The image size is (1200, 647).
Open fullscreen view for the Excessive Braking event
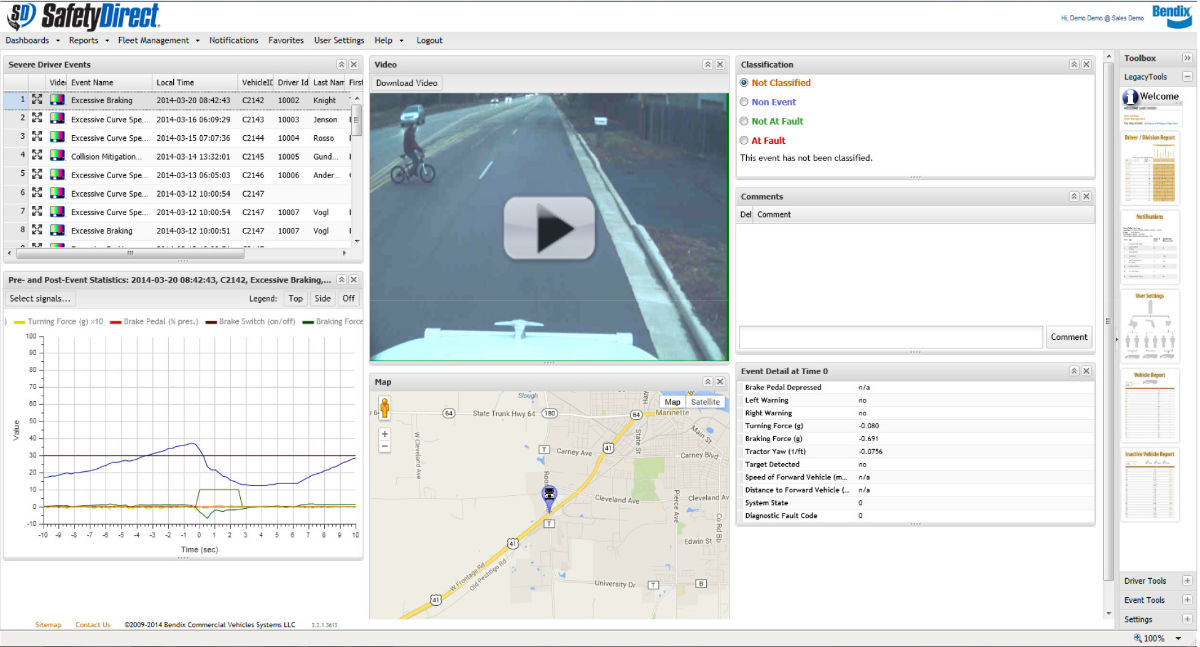(38, 99)
